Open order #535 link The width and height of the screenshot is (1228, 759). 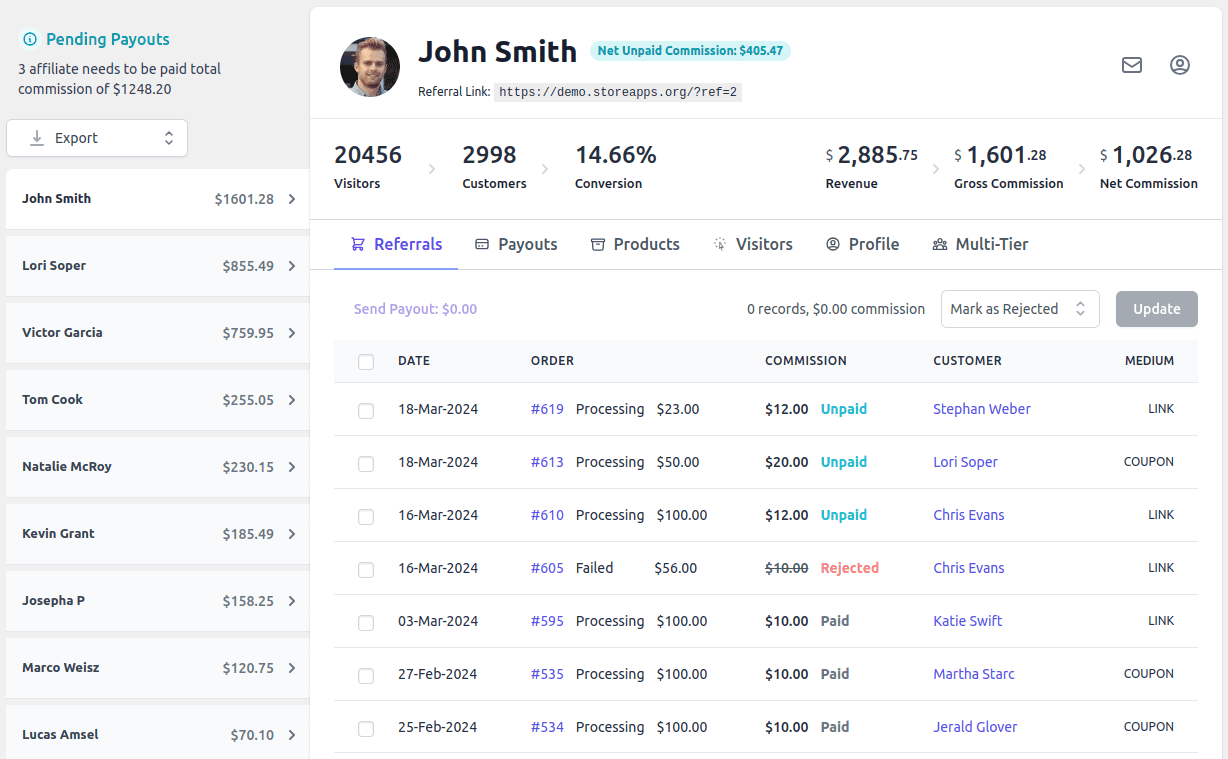(547, 674)
